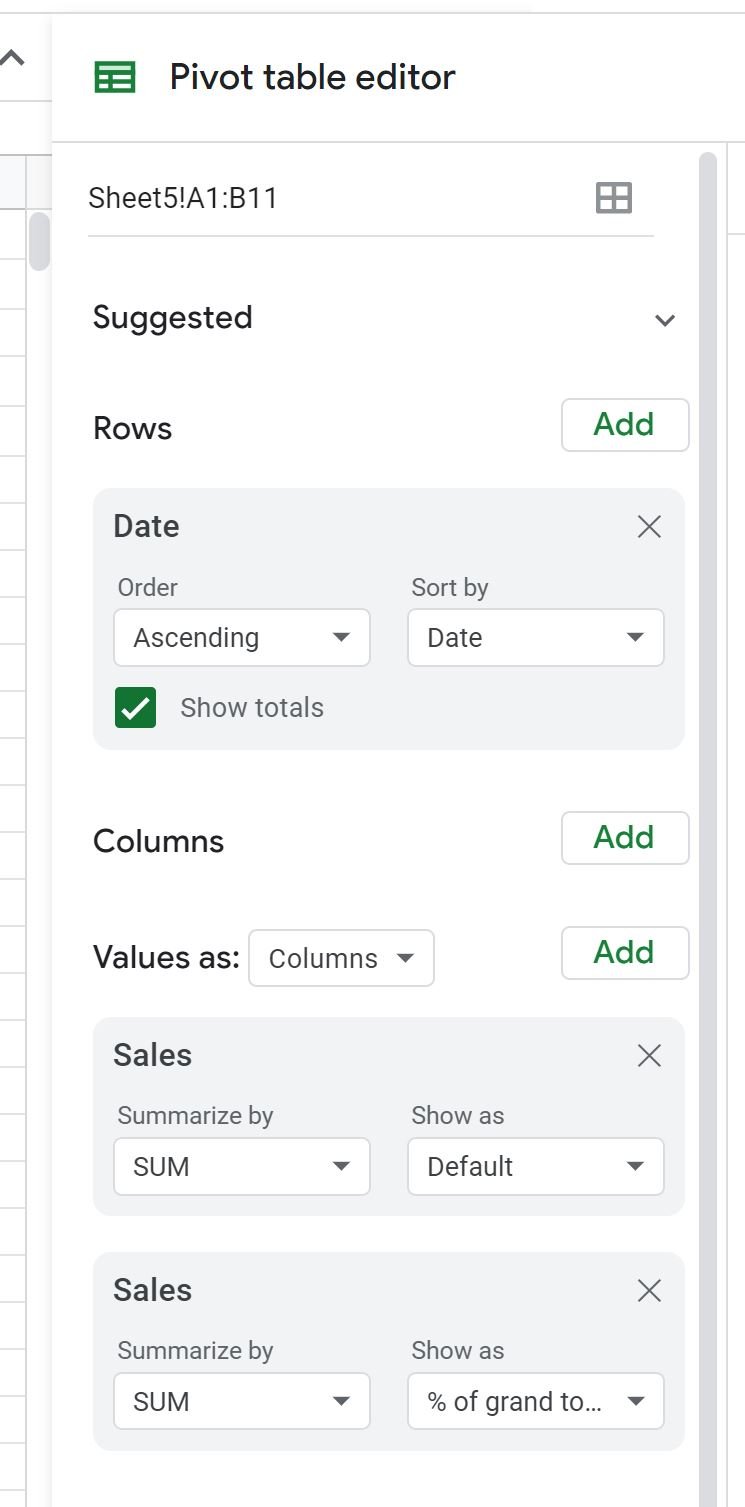Open the % of grand total dropdown

pyautogui.click(x=536, y=1401)
